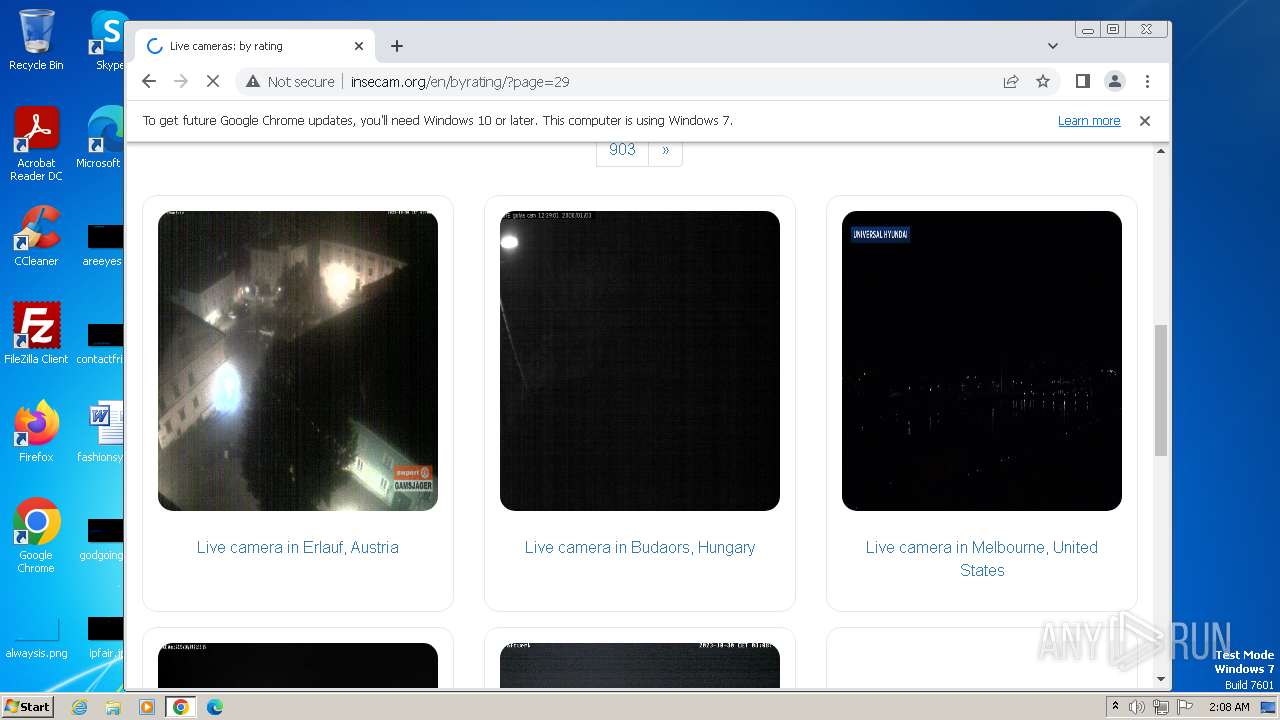Open Recycle Bin on desktop
Viewport: 1280px width, 720px height.
click(x=36, y=40)
